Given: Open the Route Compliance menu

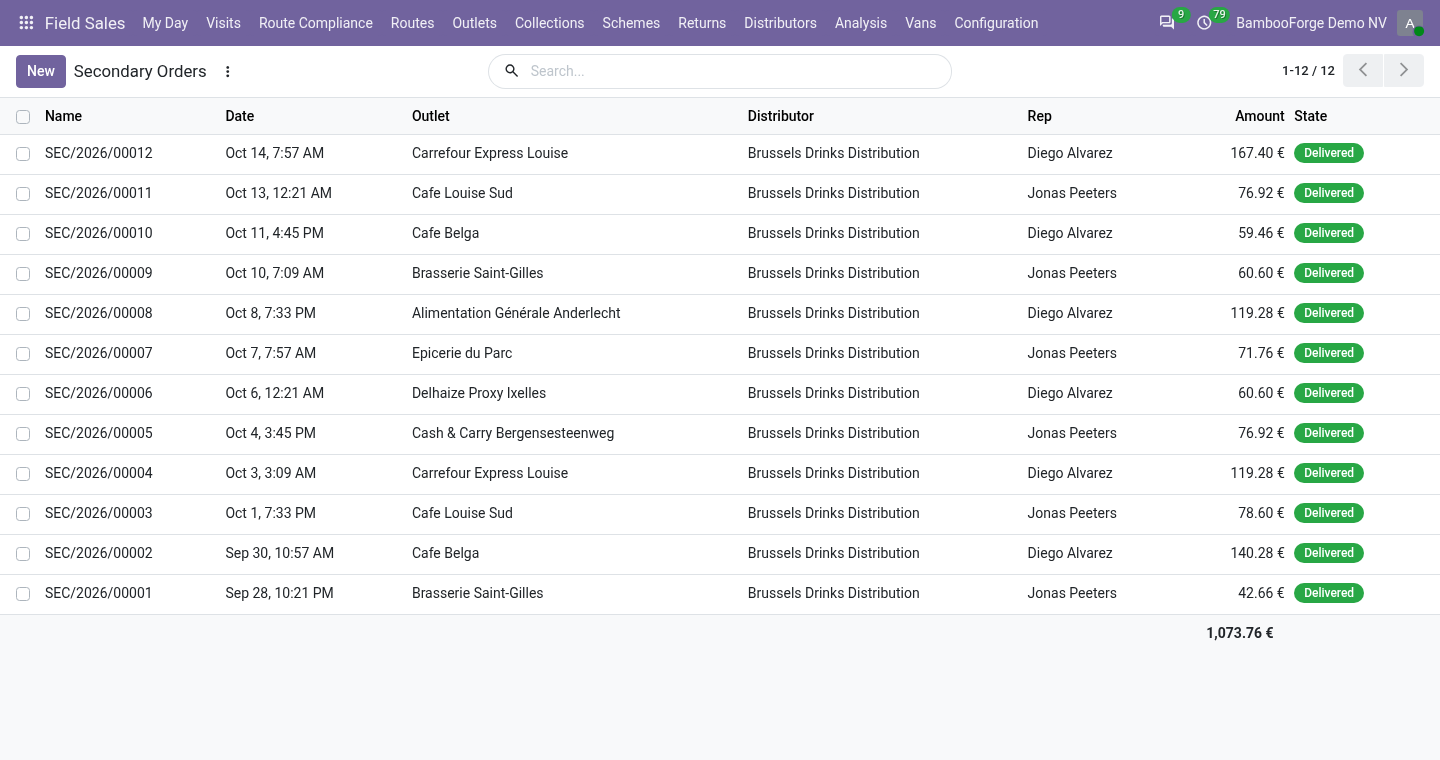Looking at the screenshot, I should pos(316,23).
